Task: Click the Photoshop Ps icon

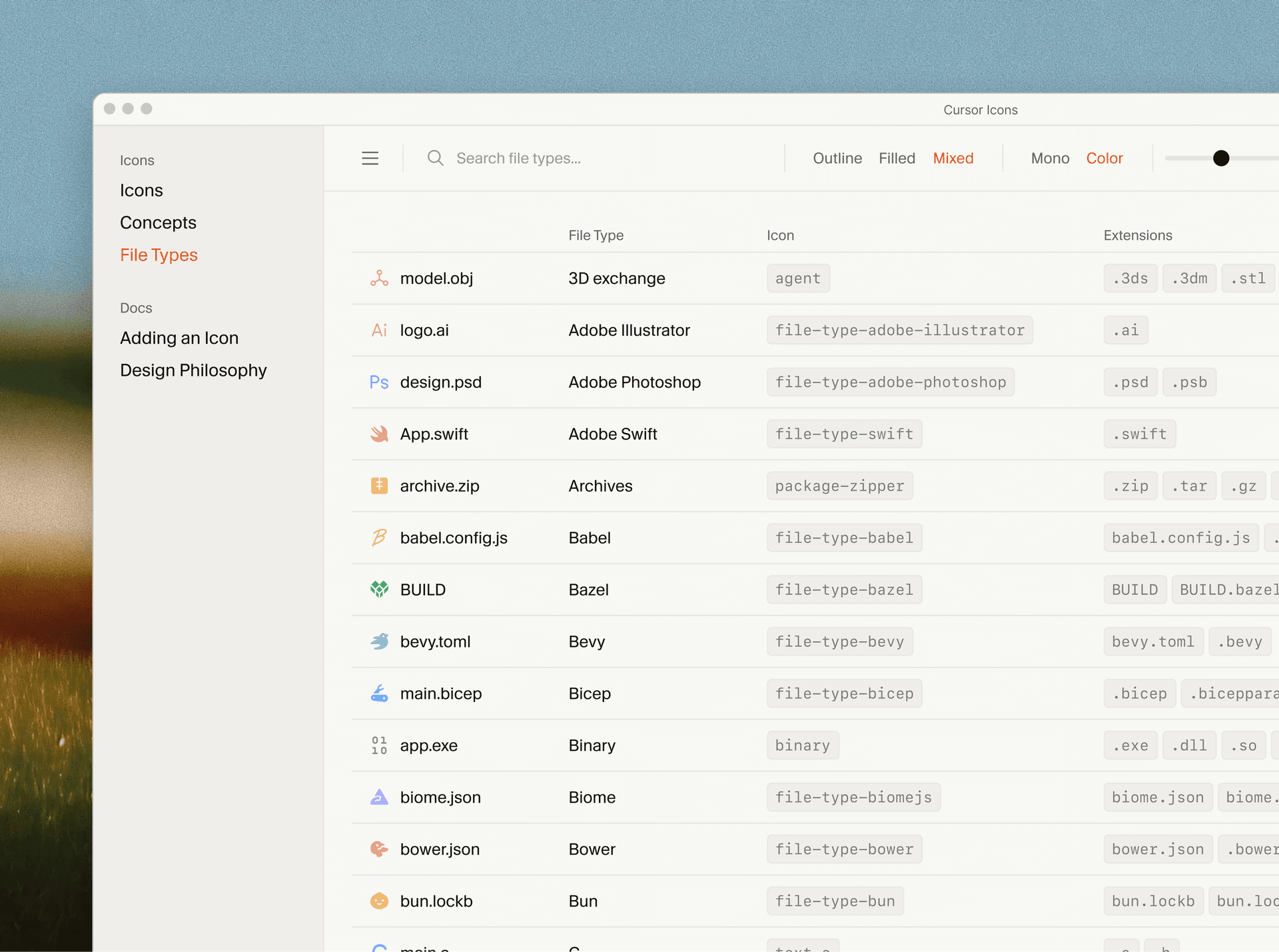Action: pos(379,382)
